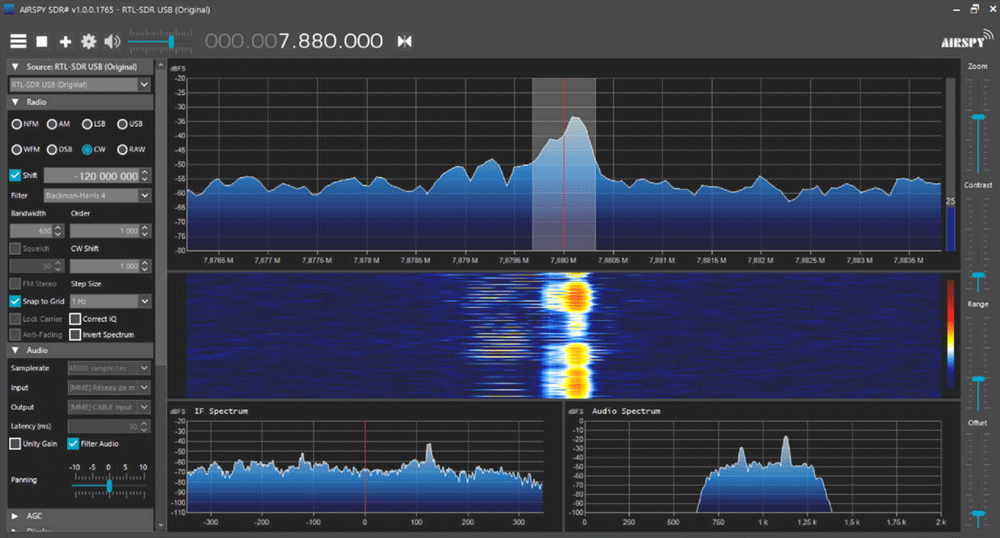The width and height of the screenshot is (1000, 538).
Task: Adjust the Zoom slider handle
Action: coord(978,117)
